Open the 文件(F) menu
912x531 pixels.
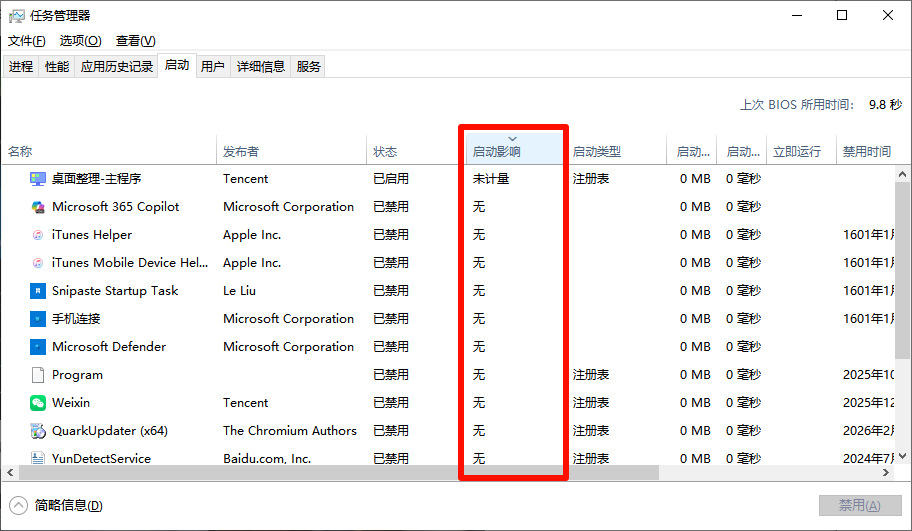pos(27,41)
